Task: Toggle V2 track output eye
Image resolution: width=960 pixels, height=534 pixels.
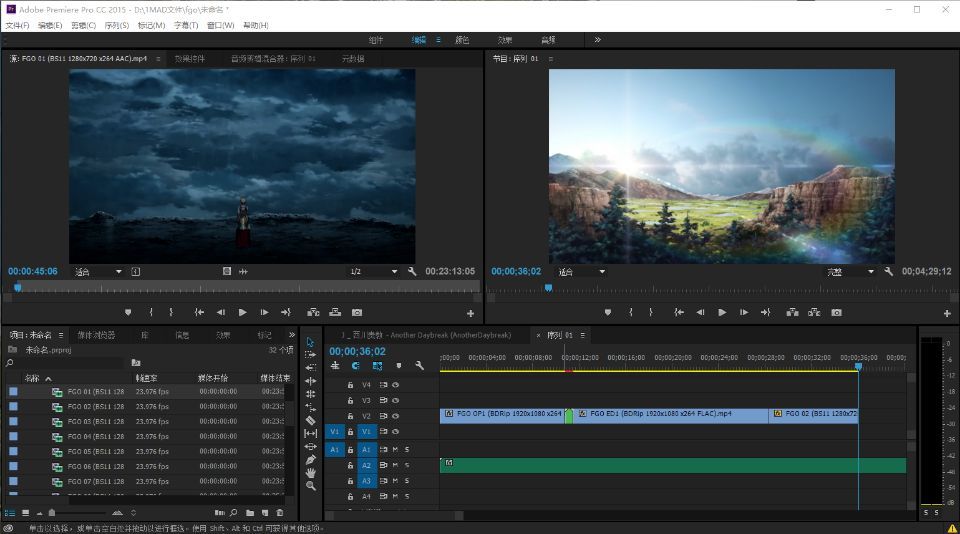Action: tap(396, 416)
